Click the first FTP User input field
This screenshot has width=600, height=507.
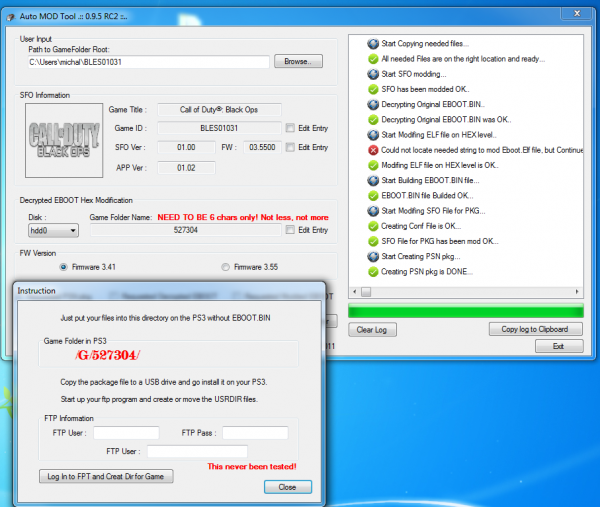(x=126, y=433)
